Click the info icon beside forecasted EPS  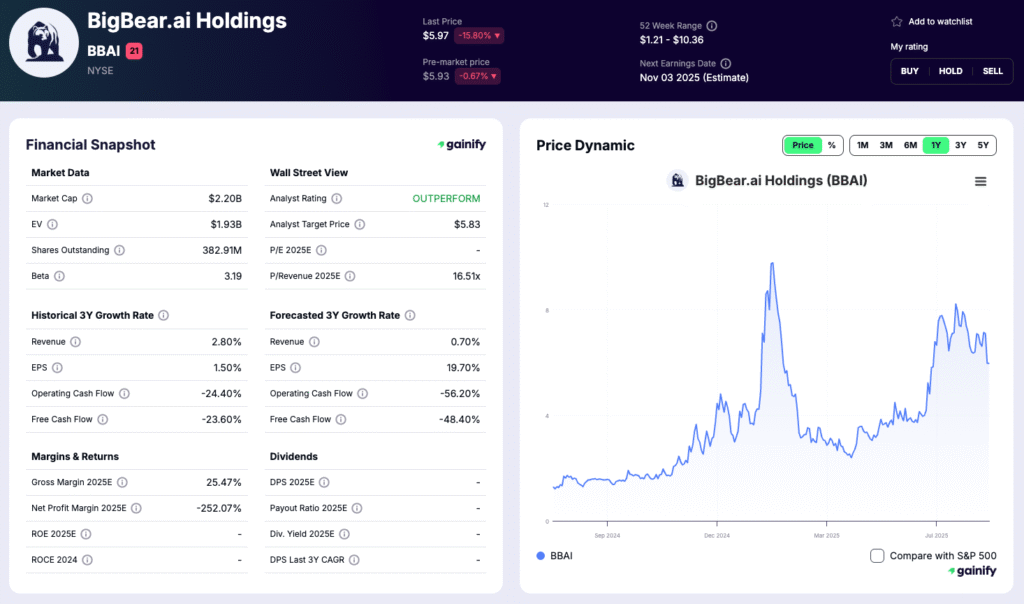point(295,368)
